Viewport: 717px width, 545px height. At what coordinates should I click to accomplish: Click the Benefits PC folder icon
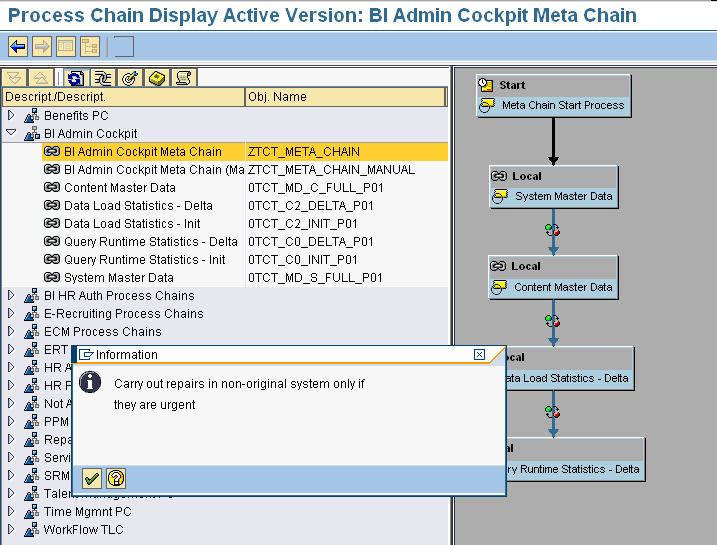pyautogui.click(x=32, y=116)
